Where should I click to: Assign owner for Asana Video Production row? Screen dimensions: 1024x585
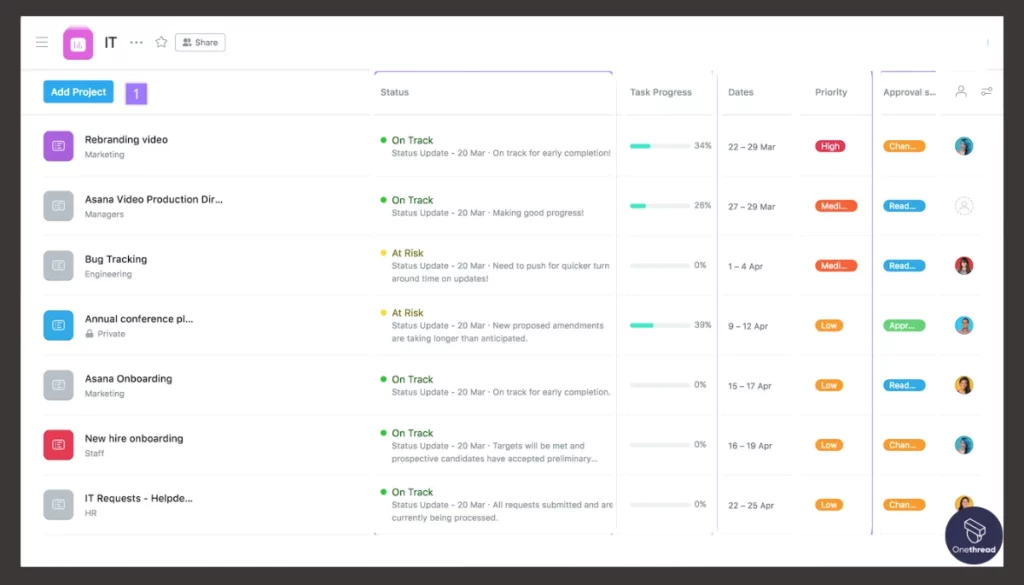[x=964, y=206]
